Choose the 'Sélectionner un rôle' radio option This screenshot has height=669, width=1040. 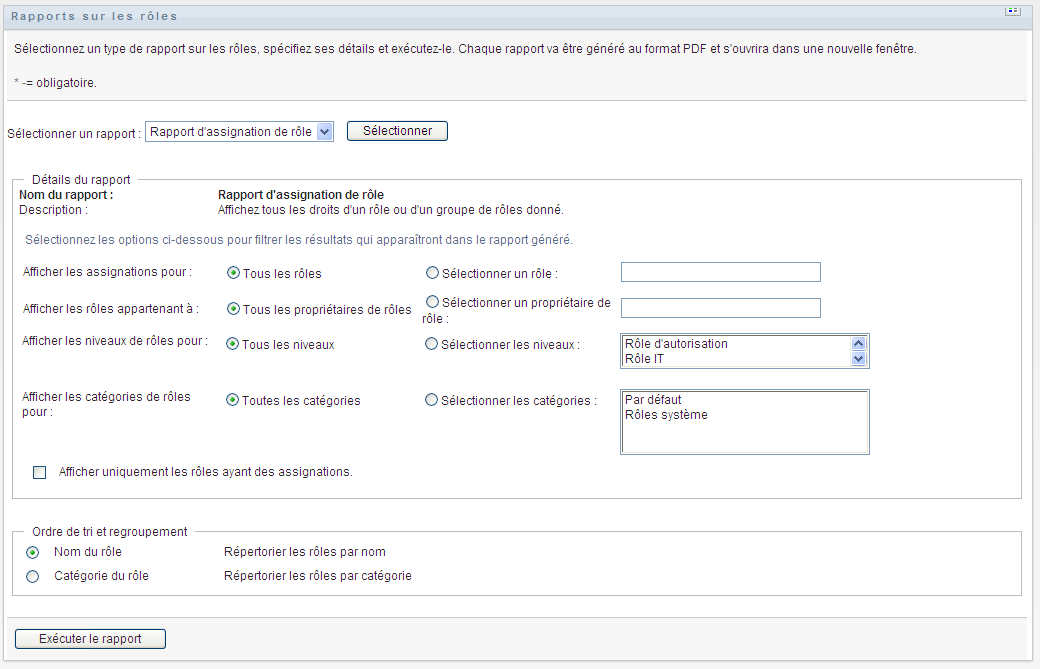432,273
